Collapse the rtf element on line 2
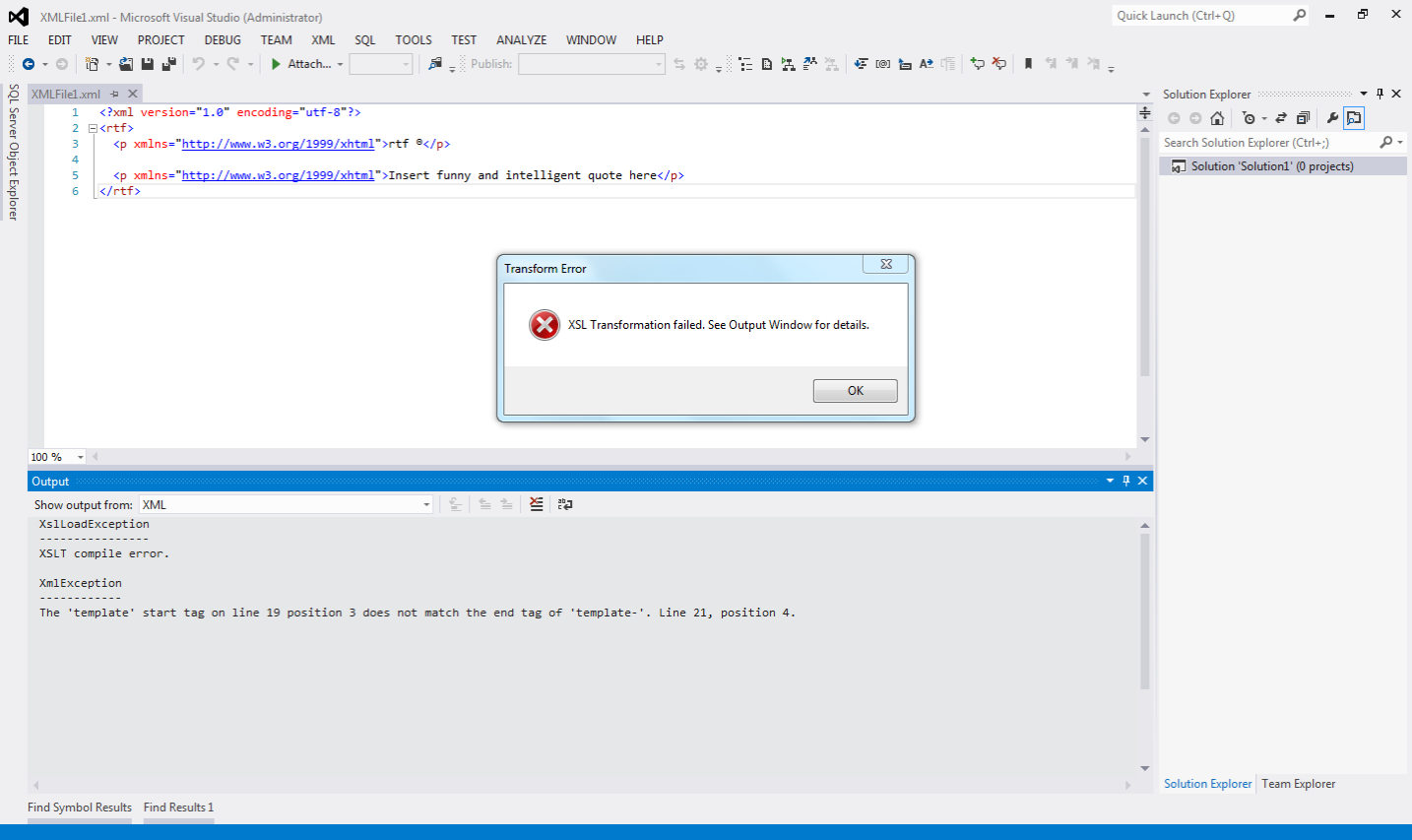The width and height of the screenshot is (1412, 840). pos(93,127)
